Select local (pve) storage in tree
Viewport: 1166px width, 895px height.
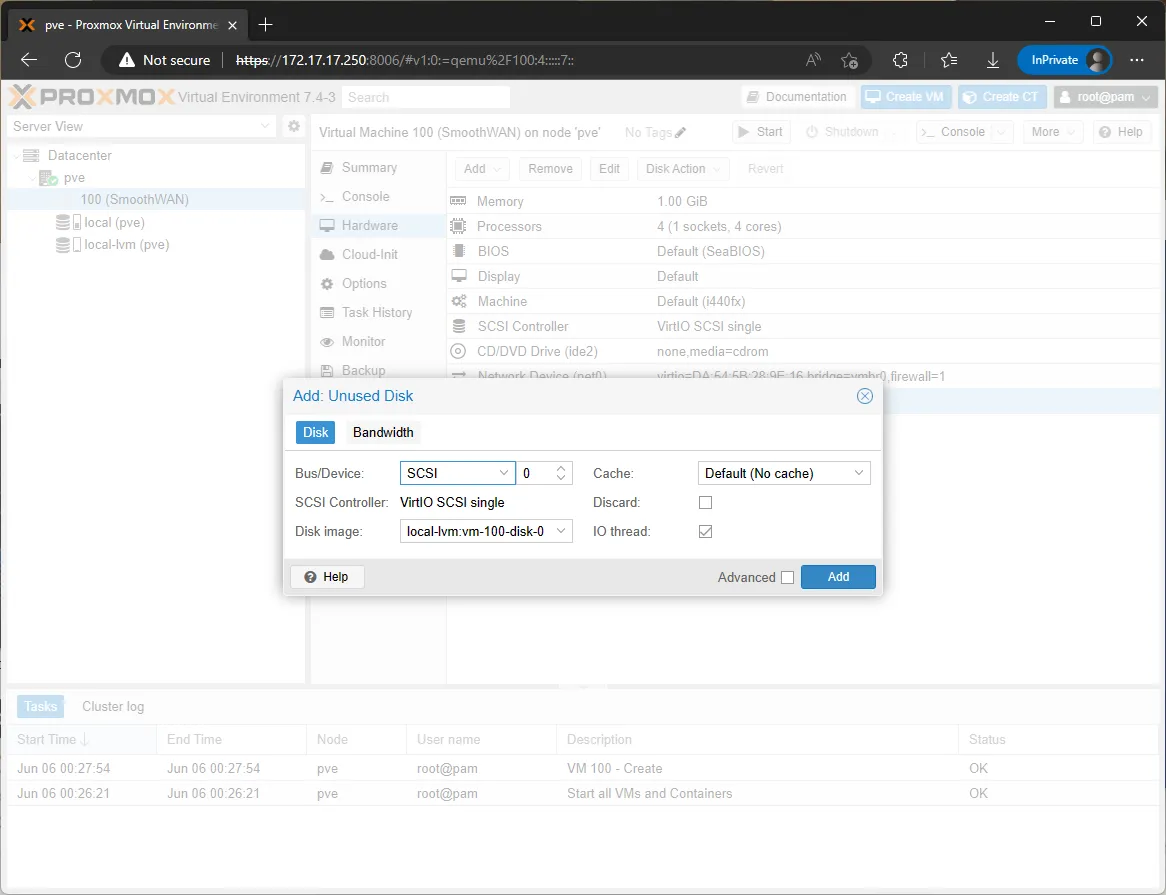[115, 222]
